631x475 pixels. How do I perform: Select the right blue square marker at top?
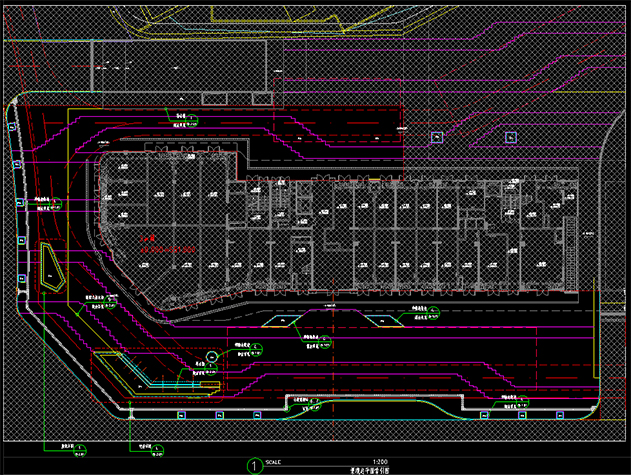[509, 137]
